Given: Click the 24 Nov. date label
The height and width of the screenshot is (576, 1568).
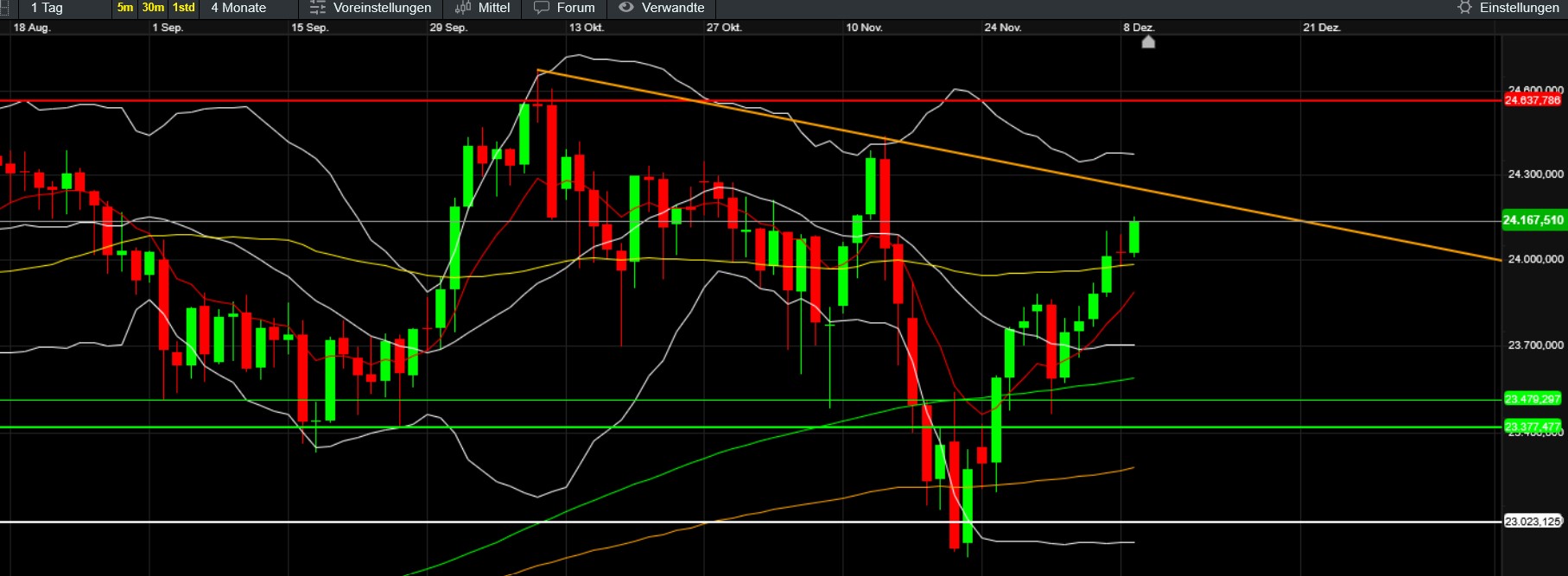Looking at the screenshot, I should point(1003,28).
